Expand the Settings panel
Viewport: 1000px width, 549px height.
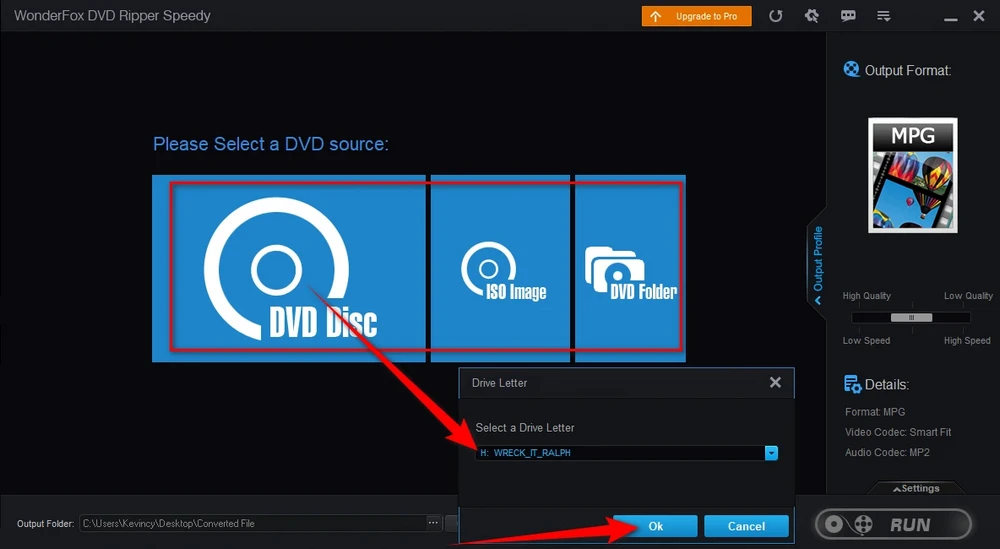(x=916, y=488)
